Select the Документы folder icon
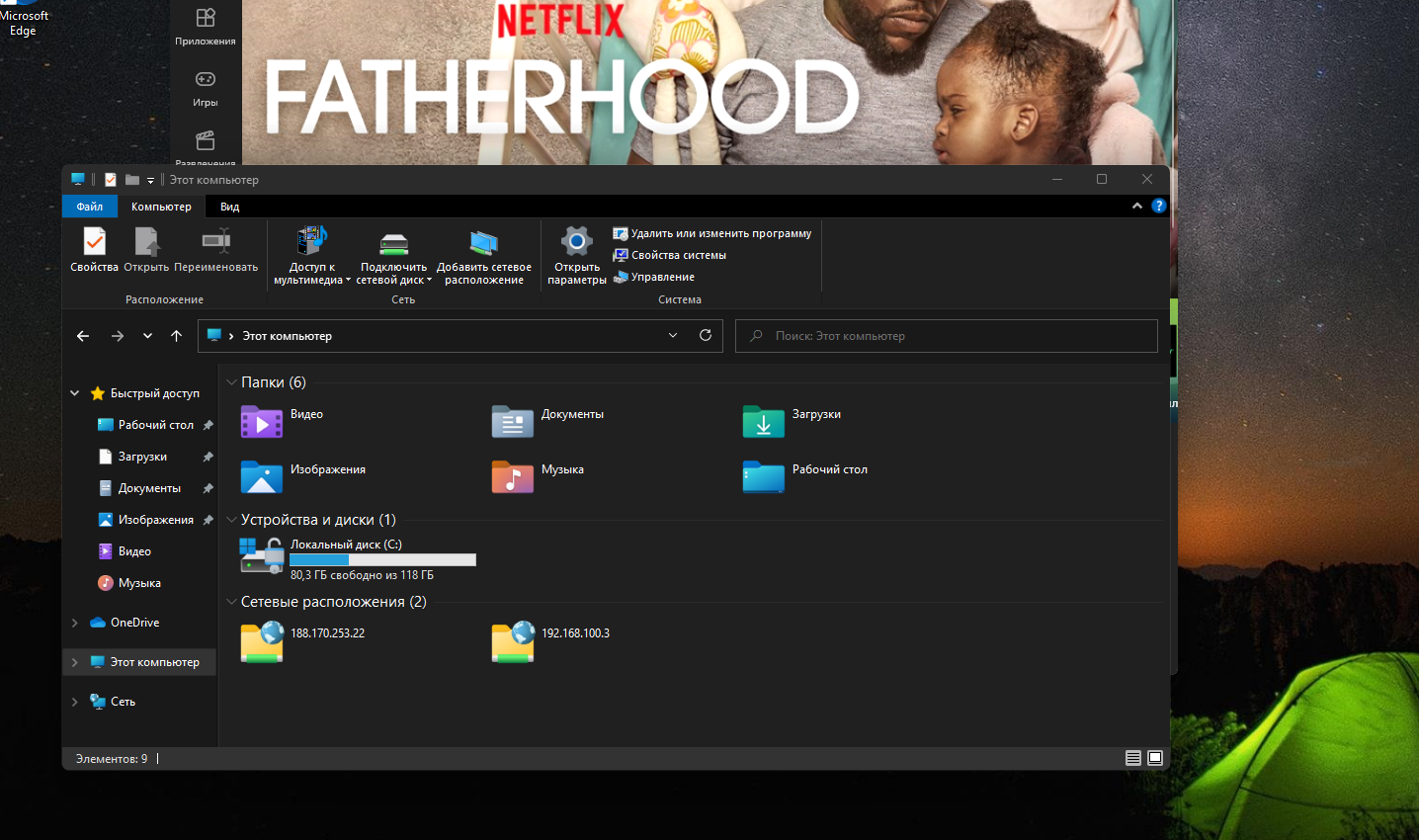Image resolution: width=1419 pixels, height=840 pixels. point(513,422)
